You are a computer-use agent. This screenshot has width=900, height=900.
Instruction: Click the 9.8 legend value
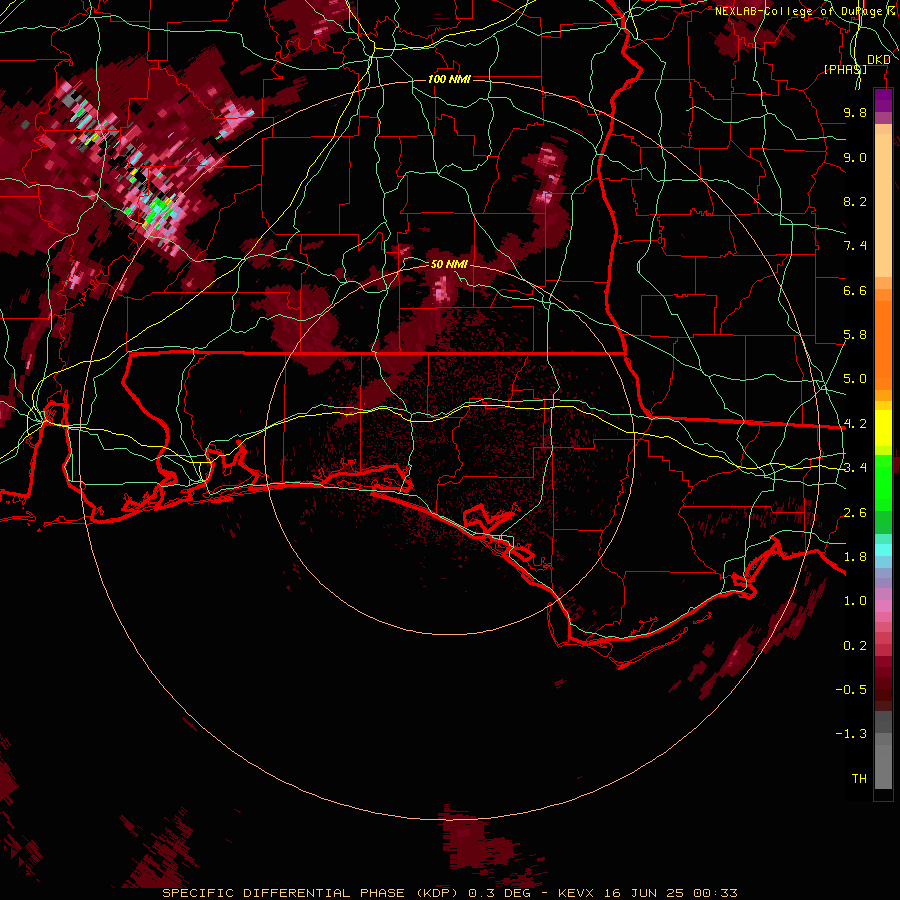tap(855, 112)
